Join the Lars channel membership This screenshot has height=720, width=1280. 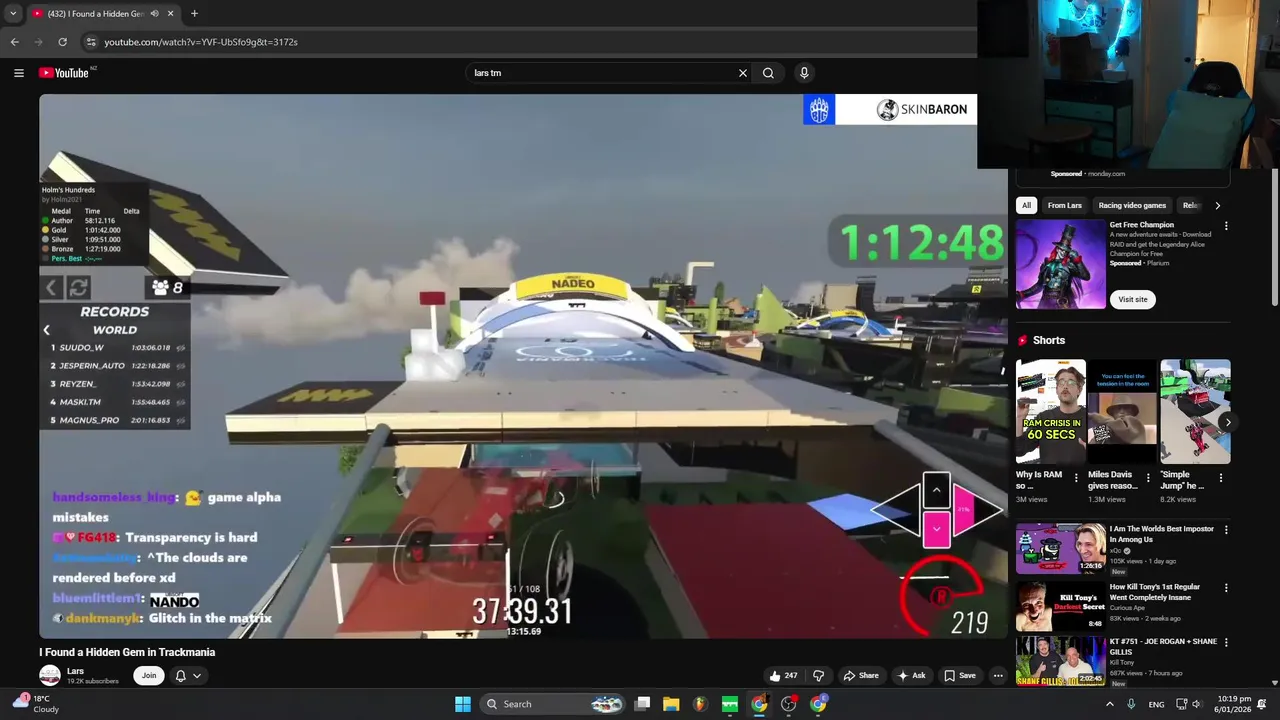[149, 676]
